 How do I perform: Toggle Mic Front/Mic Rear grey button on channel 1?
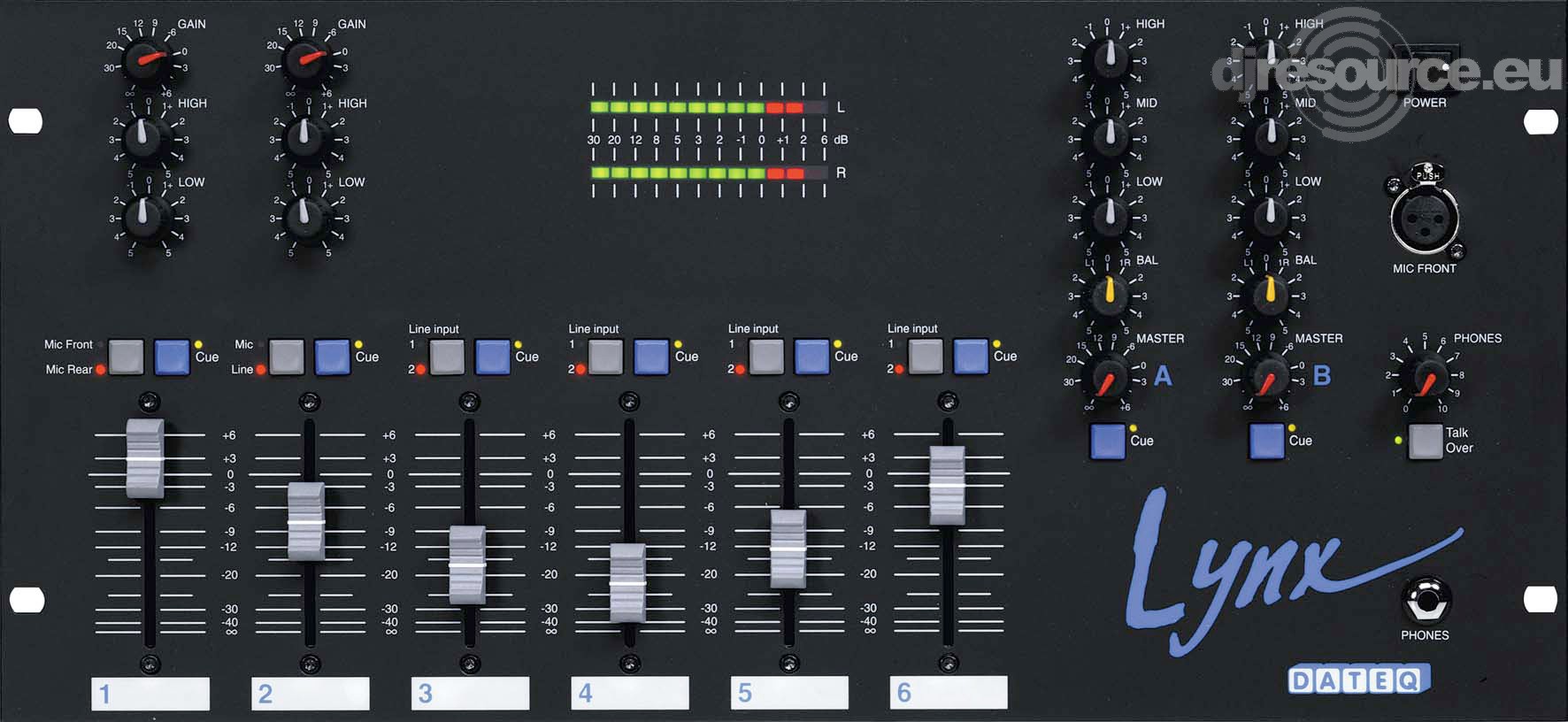click(126, 357)
